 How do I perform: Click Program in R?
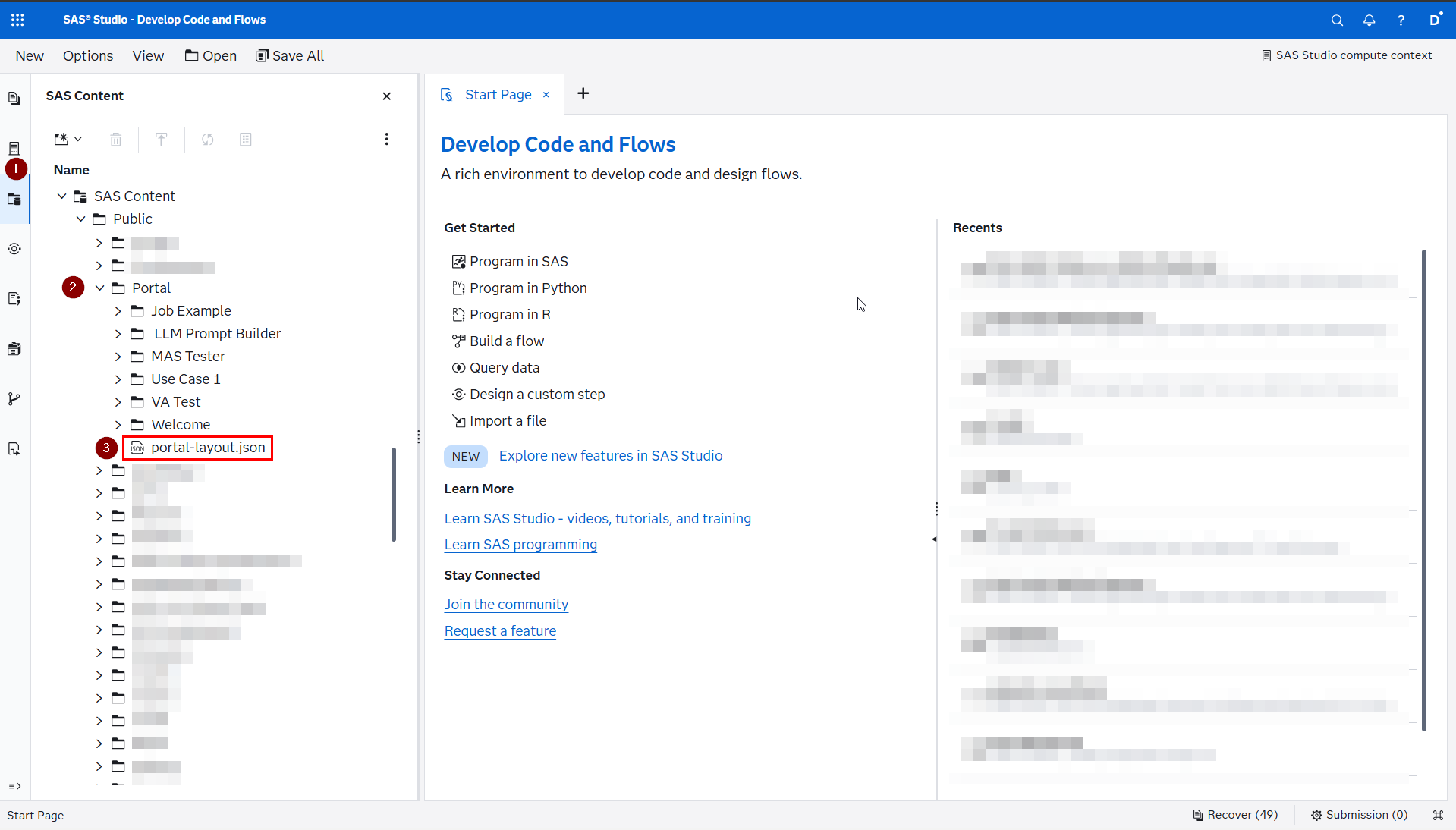click(x=502, y=315)
